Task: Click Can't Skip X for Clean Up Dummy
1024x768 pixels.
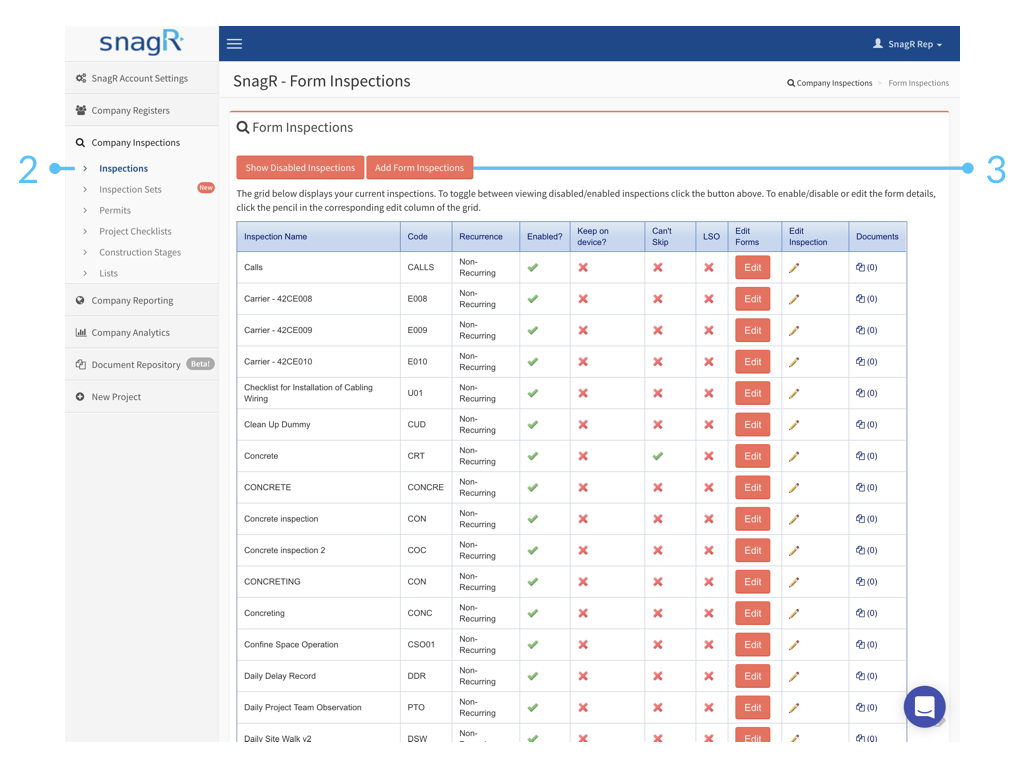Action: (658, 424)
